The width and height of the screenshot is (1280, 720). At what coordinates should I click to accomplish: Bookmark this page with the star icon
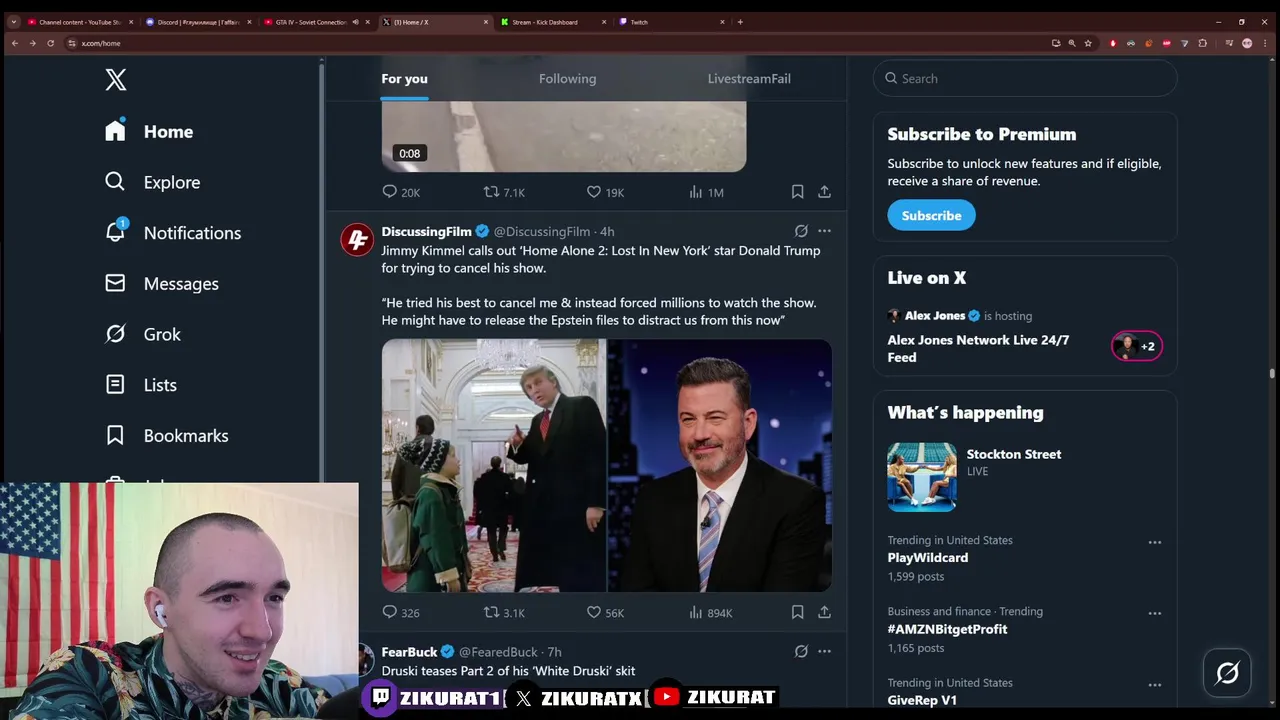1088,43
